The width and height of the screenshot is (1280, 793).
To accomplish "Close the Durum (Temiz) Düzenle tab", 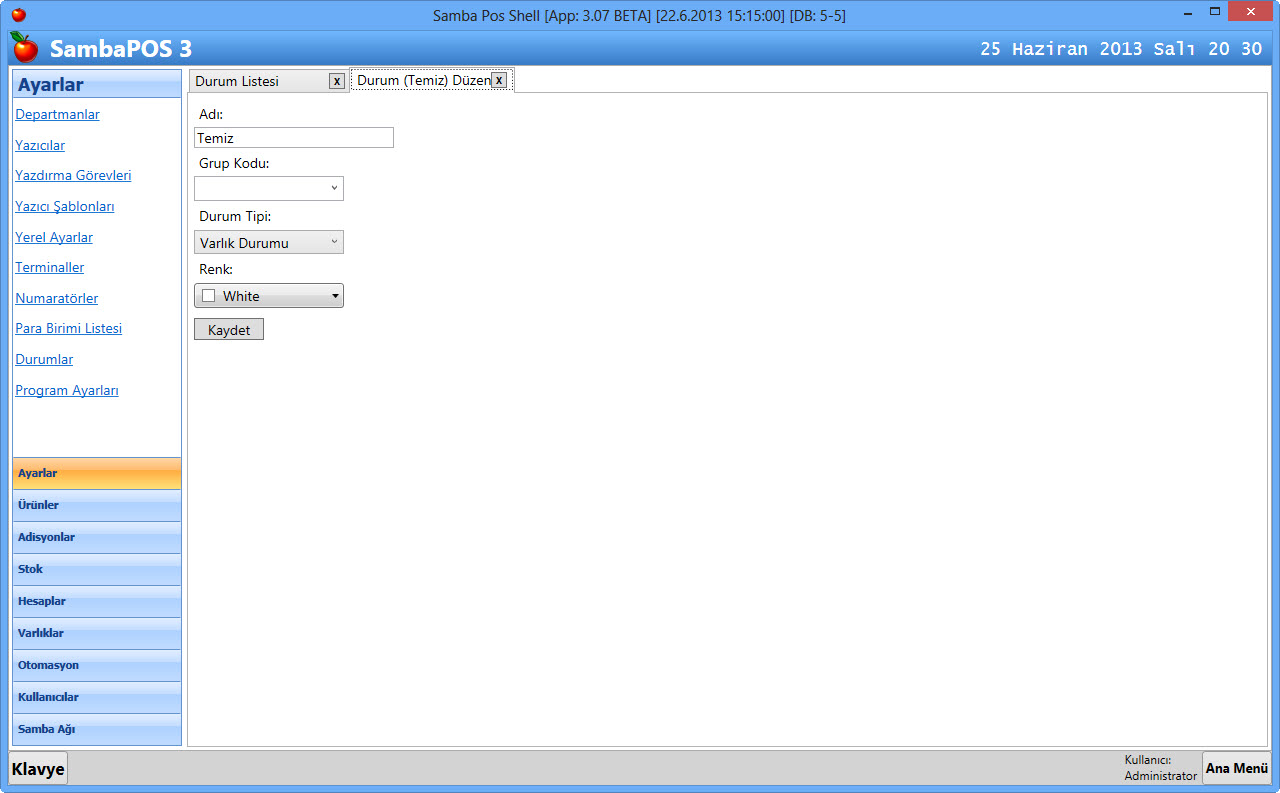I will pos(499,80).
